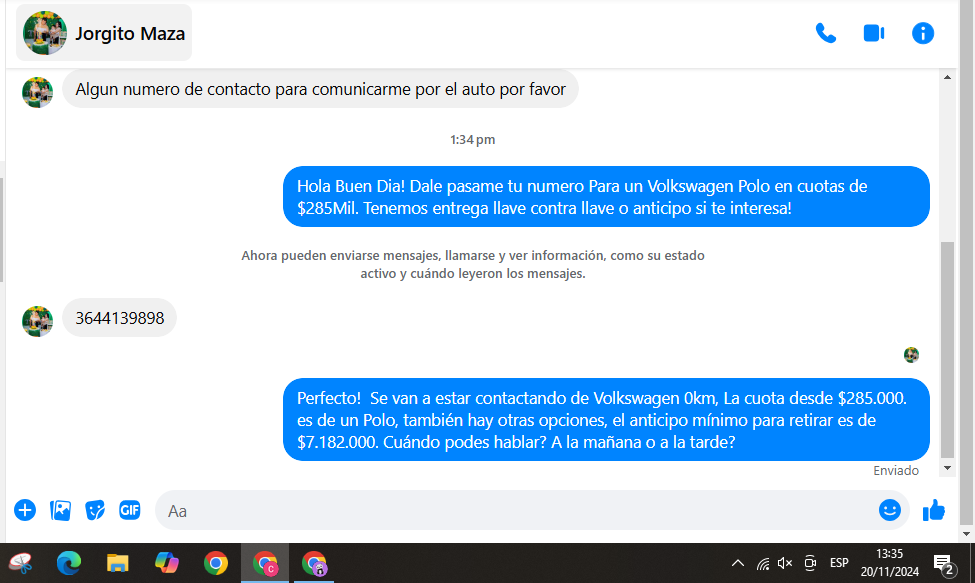Open Google Chrome from taskbar
This screenshot has height=583, width=975.
[x=216, y=563]
